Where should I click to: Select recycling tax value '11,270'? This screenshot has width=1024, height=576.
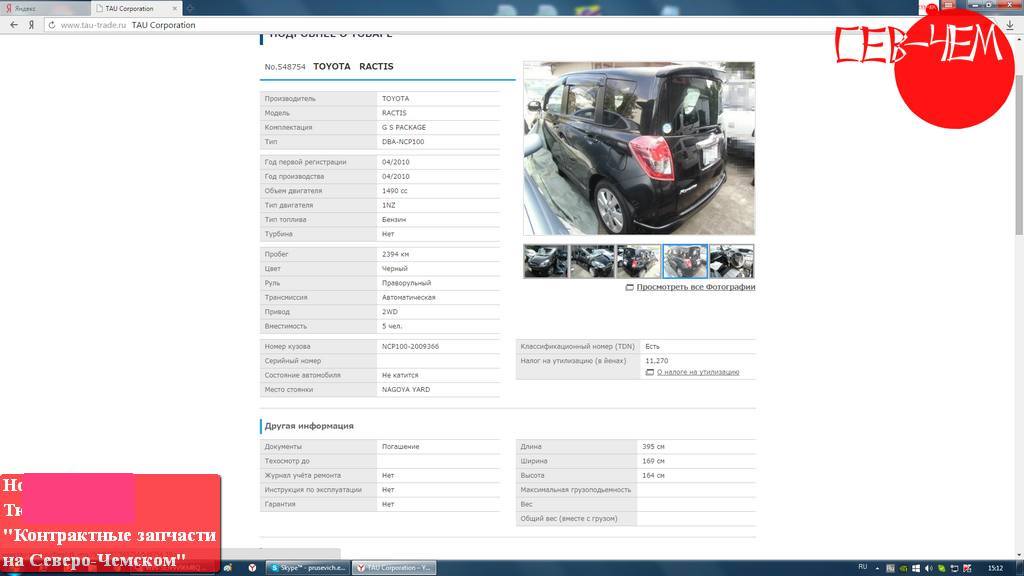click(656, 360)
